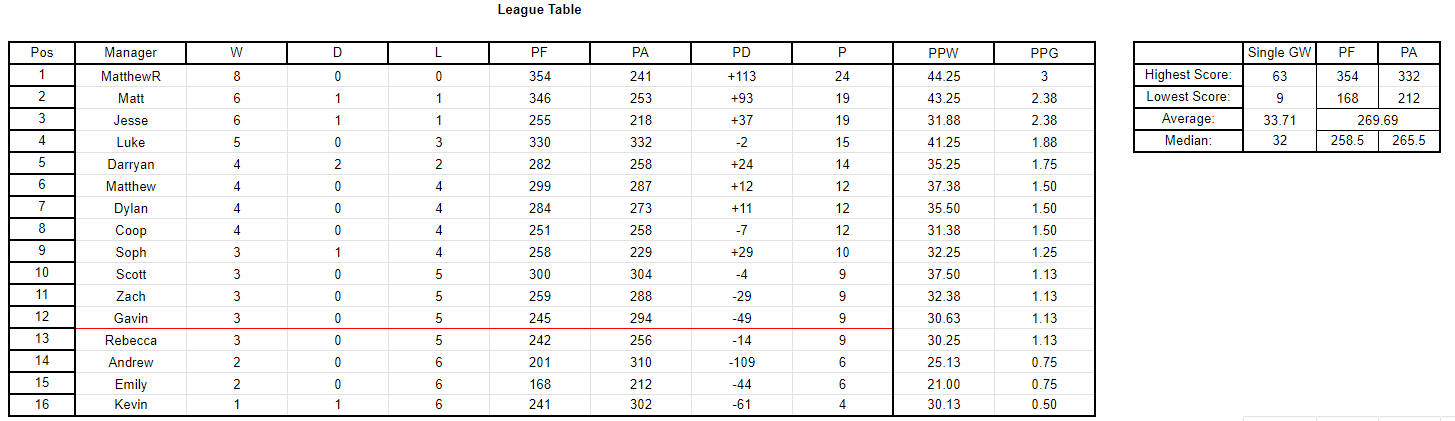This screenshot has width=1455, height=421.
Task: Click the Lowest Score label cell
Action: [x=1189, y=97]
